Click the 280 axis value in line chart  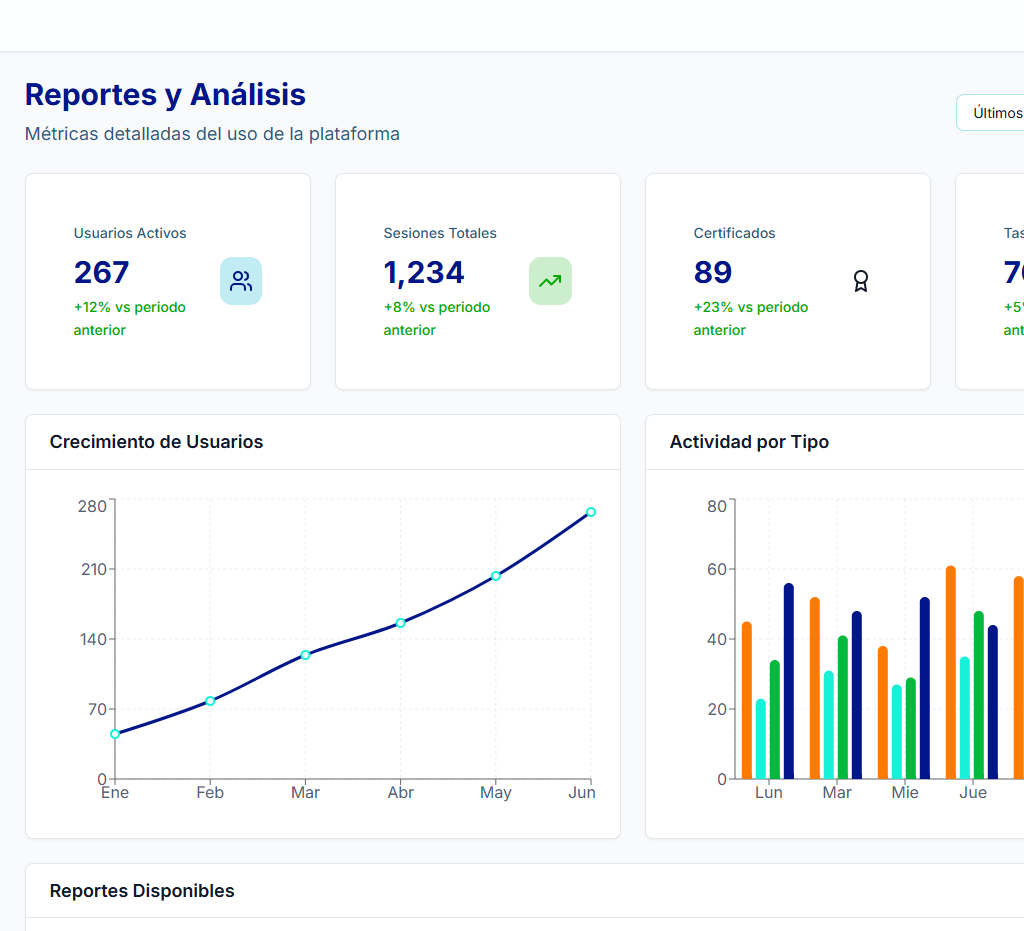(92, 507)
